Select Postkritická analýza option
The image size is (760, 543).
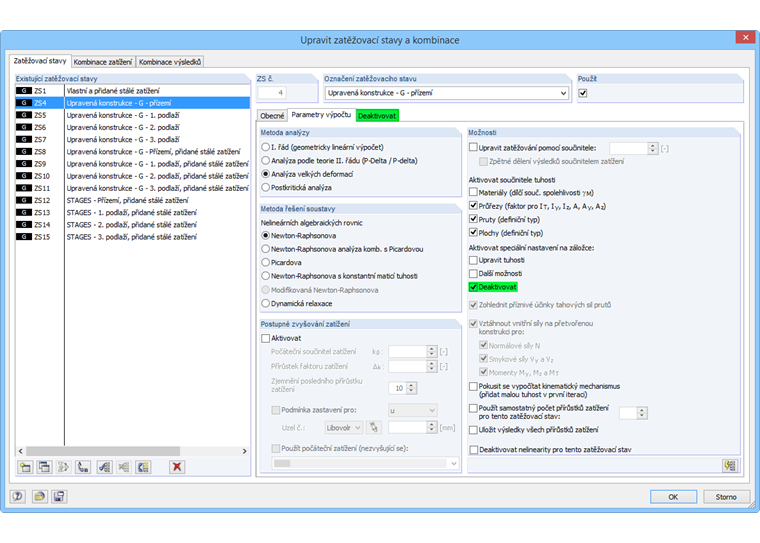click(x=266, y=188)
